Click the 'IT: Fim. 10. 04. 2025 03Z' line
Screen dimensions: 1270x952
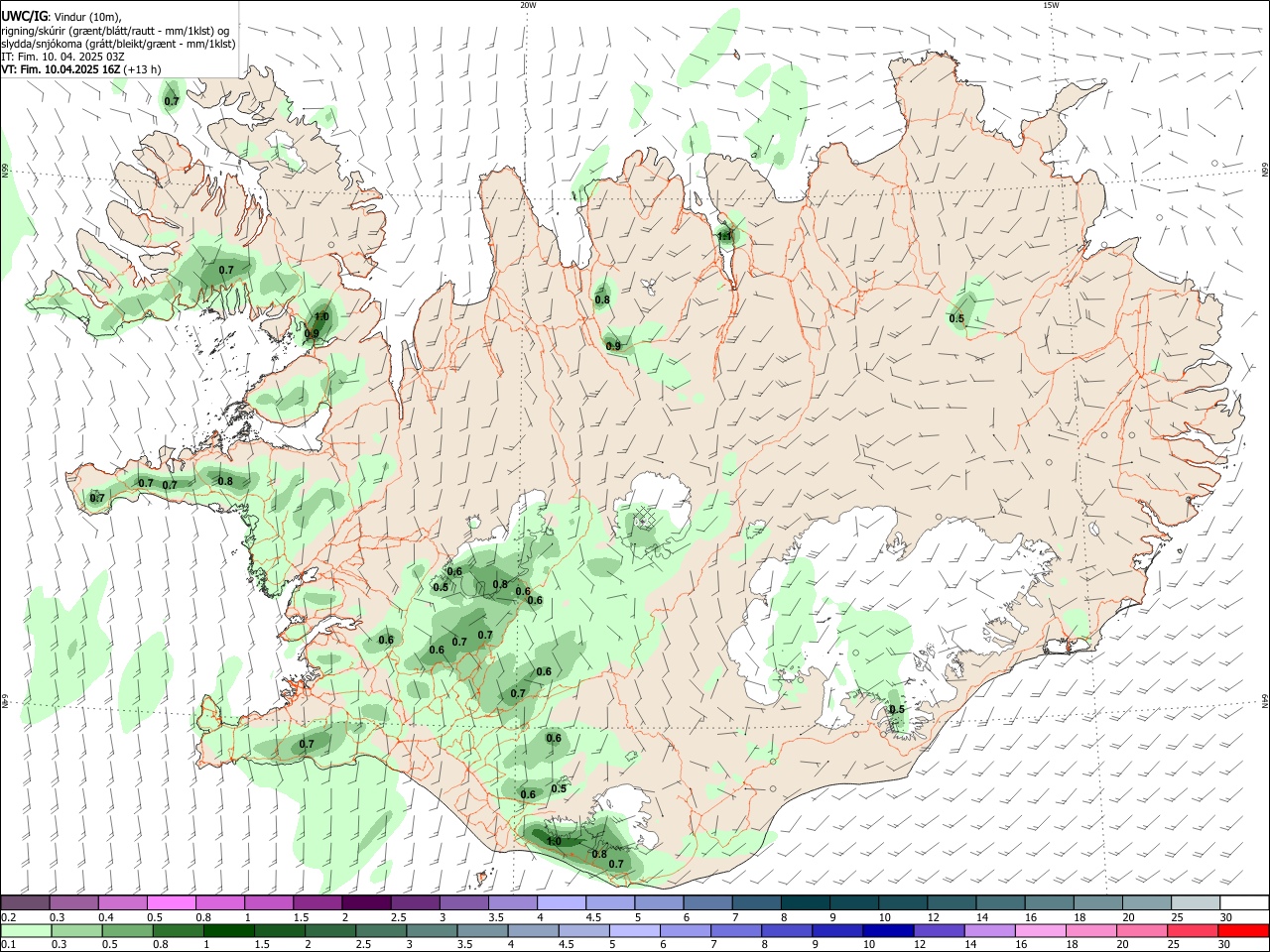coord(63,57)
